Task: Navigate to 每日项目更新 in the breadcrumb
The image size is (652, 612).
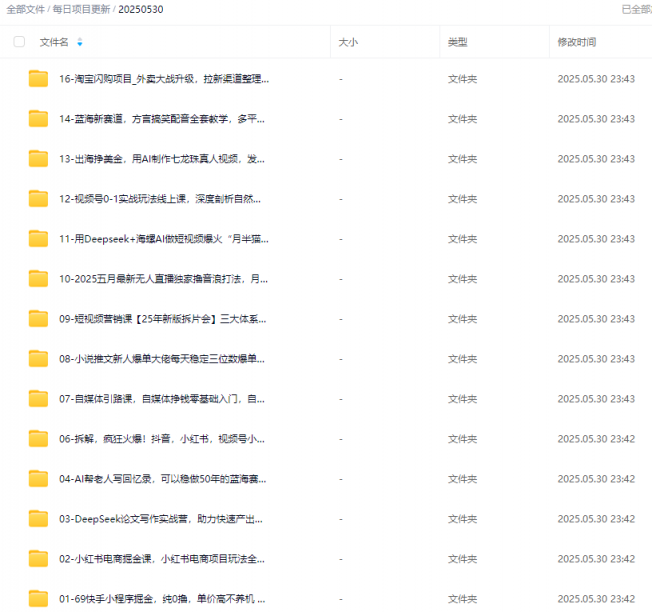Action: click(83, 9)
